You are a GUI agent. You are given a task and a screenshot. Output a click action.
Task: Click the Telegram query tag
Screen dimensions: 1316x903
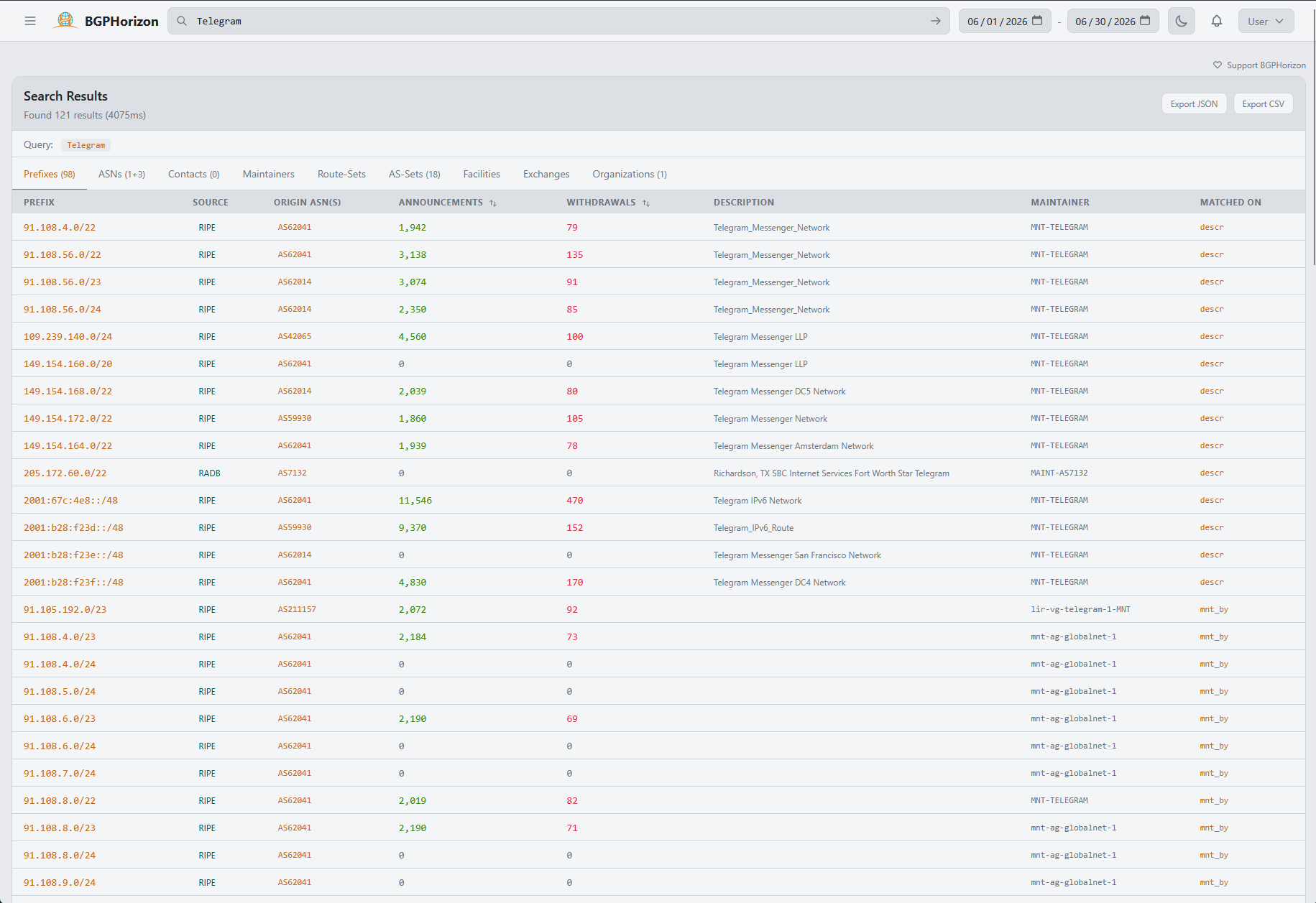click(86, 145)
